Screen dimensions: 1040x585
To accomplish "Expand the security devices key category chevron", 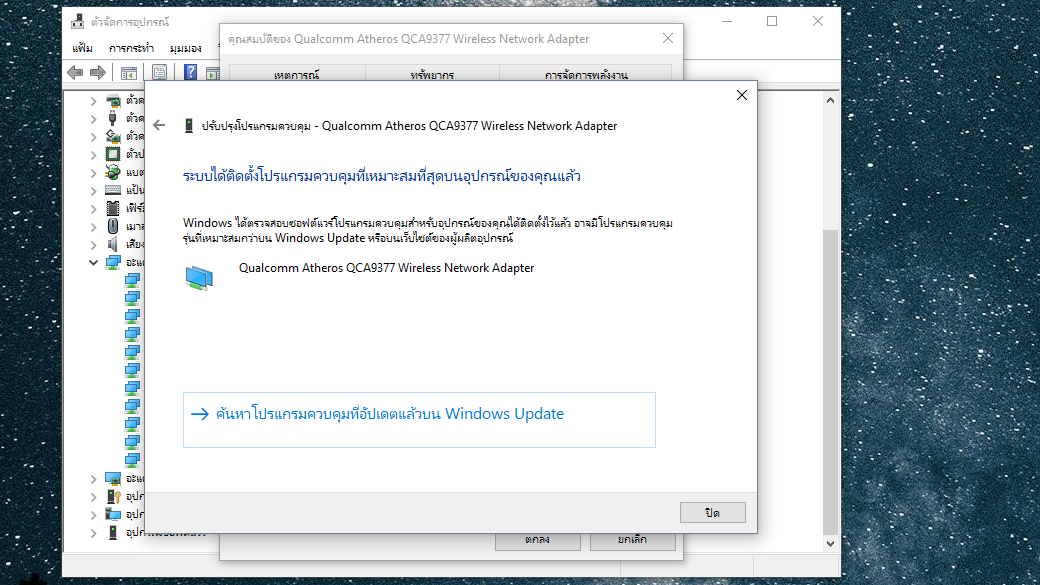I will click(x=94, y=496).
